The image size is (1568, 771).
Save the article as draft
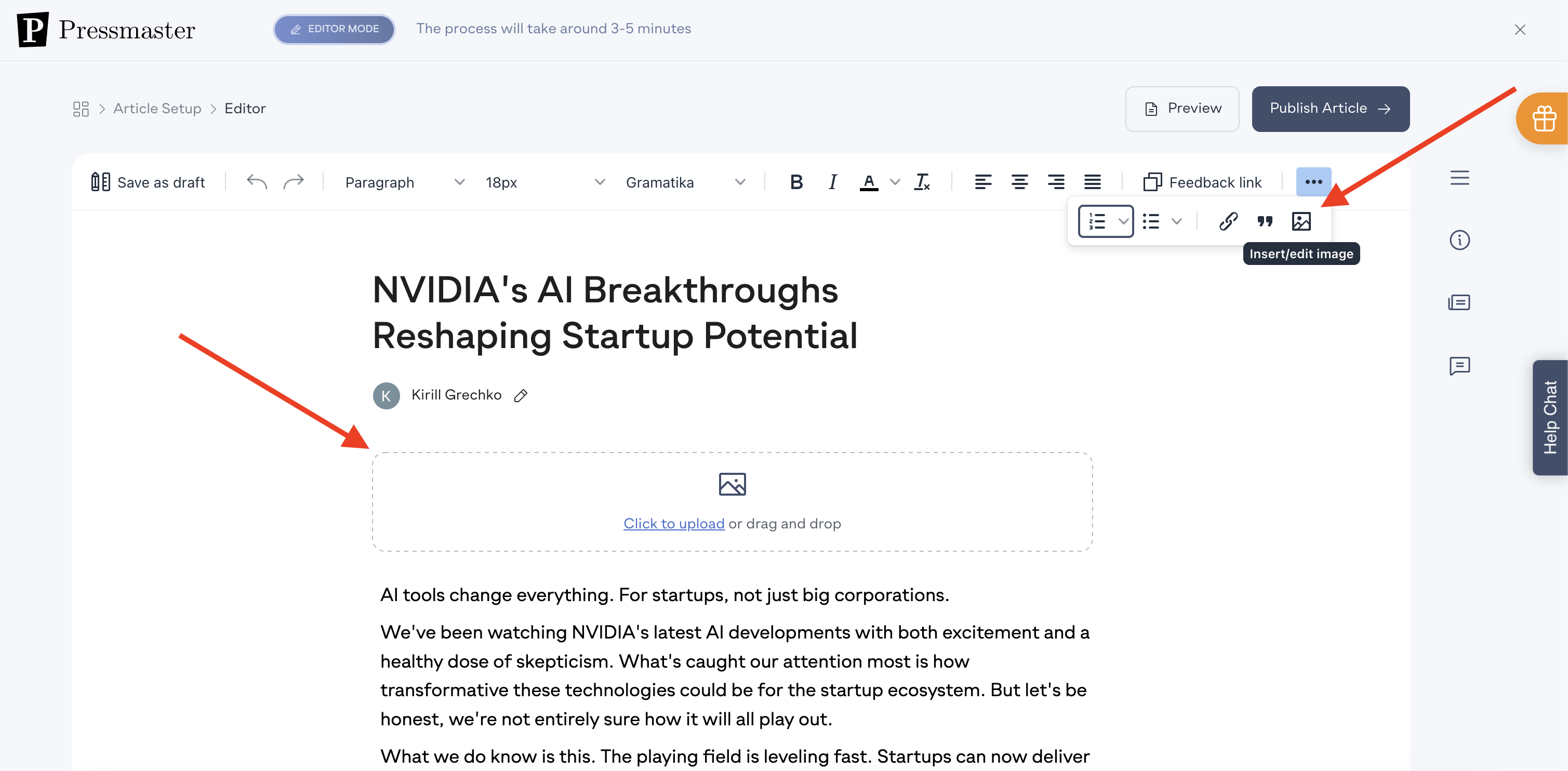(x=148, y=182)
